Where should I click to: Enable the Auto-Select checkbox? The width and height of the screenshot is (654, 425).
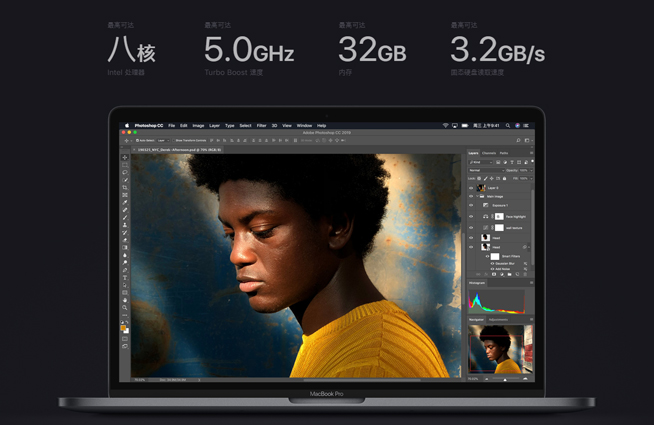click(x=136, y=141)
